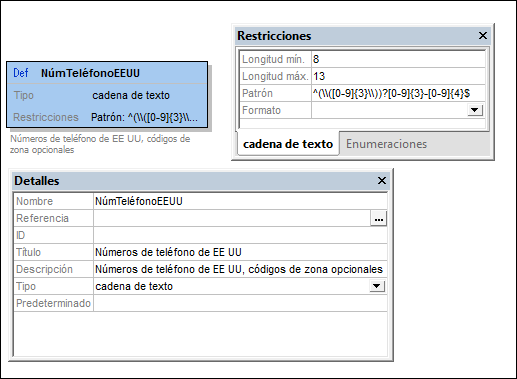Viewport: 517px width, 379px height.
Task: Click the Detalles panel title
Action: [x=37, y=181]
